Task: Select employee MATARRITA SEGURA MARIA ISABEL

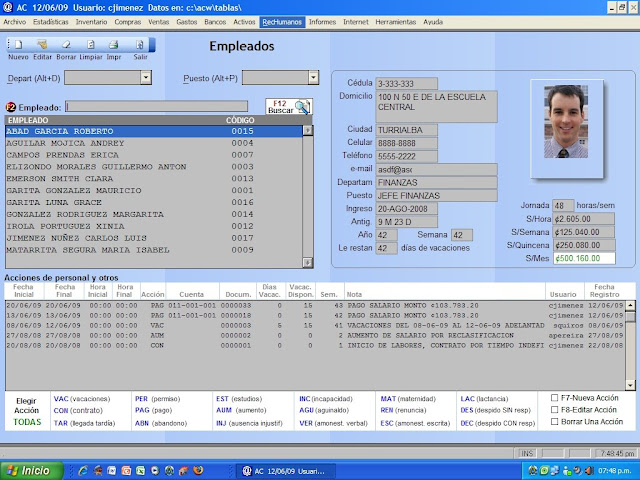Action: [x=154, y=249]
